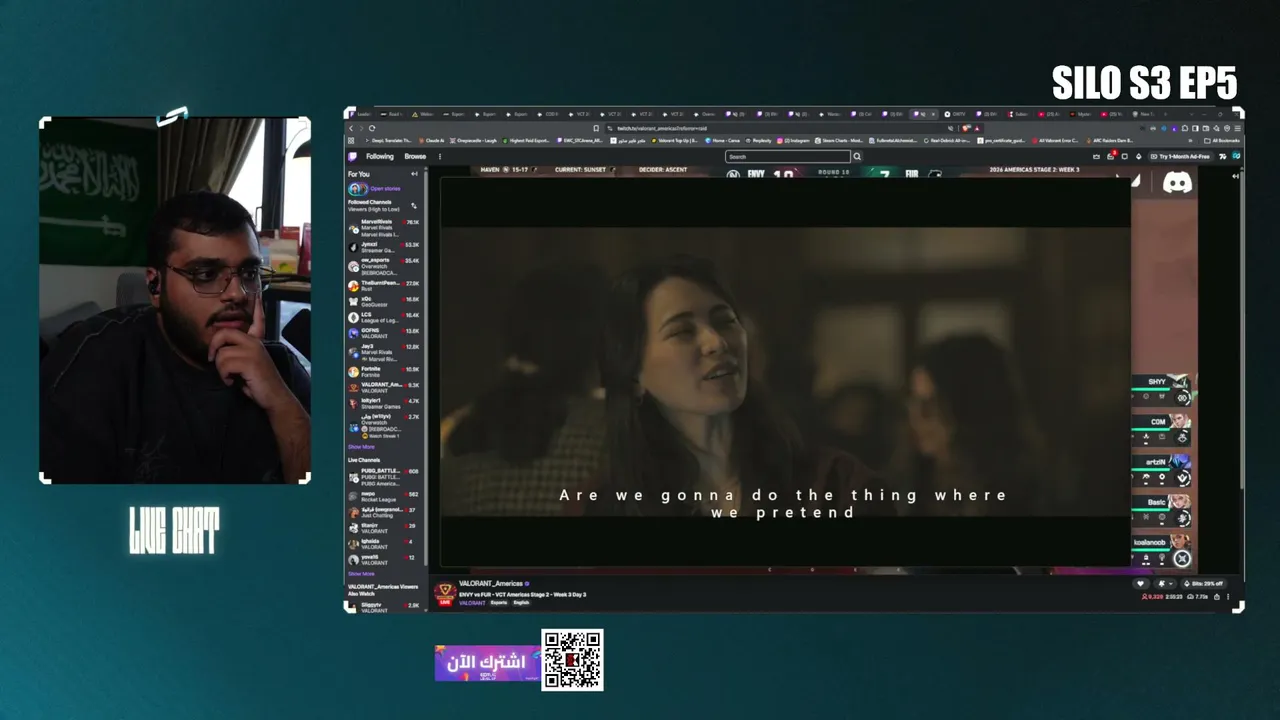Go forward in the browser

click(363, 128)
